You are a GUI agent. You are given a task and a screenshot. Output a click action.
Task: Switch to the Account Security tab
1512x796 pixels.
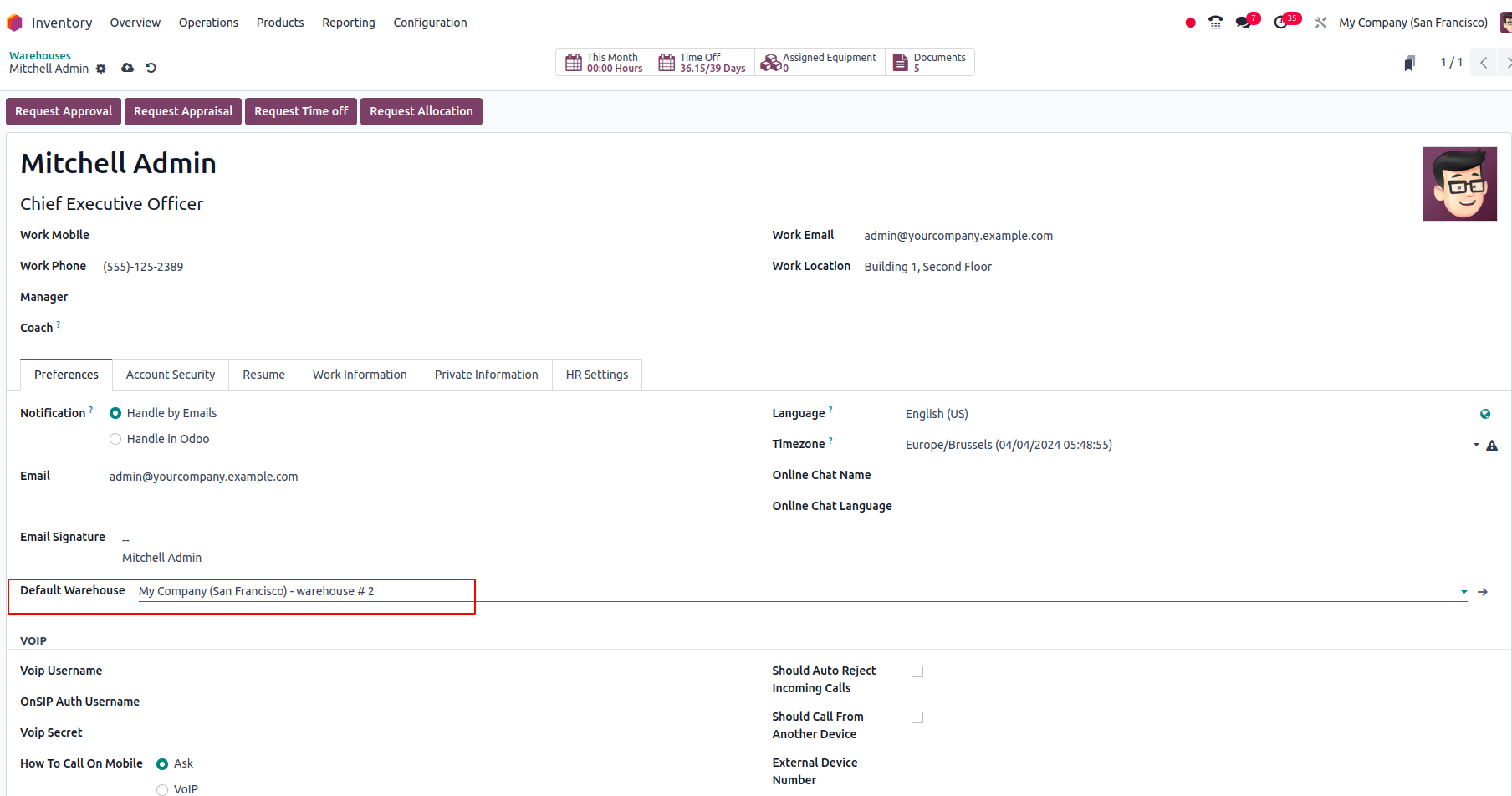[171, 375]
